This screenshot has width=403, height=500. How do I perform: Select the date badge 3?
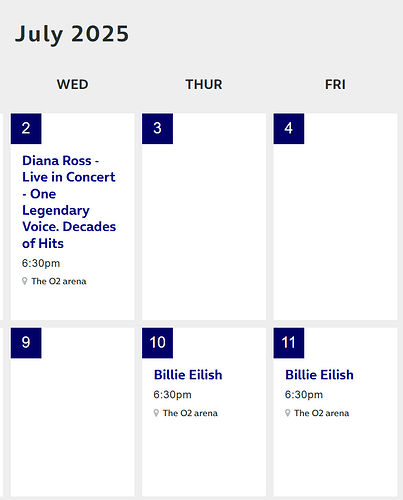click(x=157, y=129)
